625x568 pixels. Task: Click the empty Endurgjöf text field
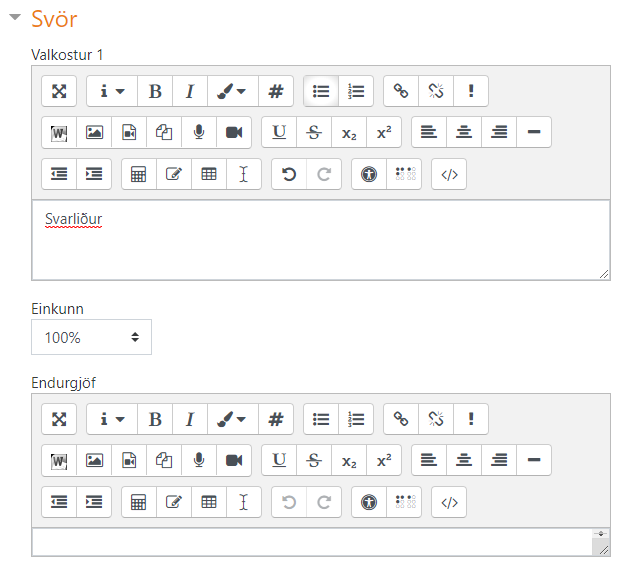pos(312,542)
